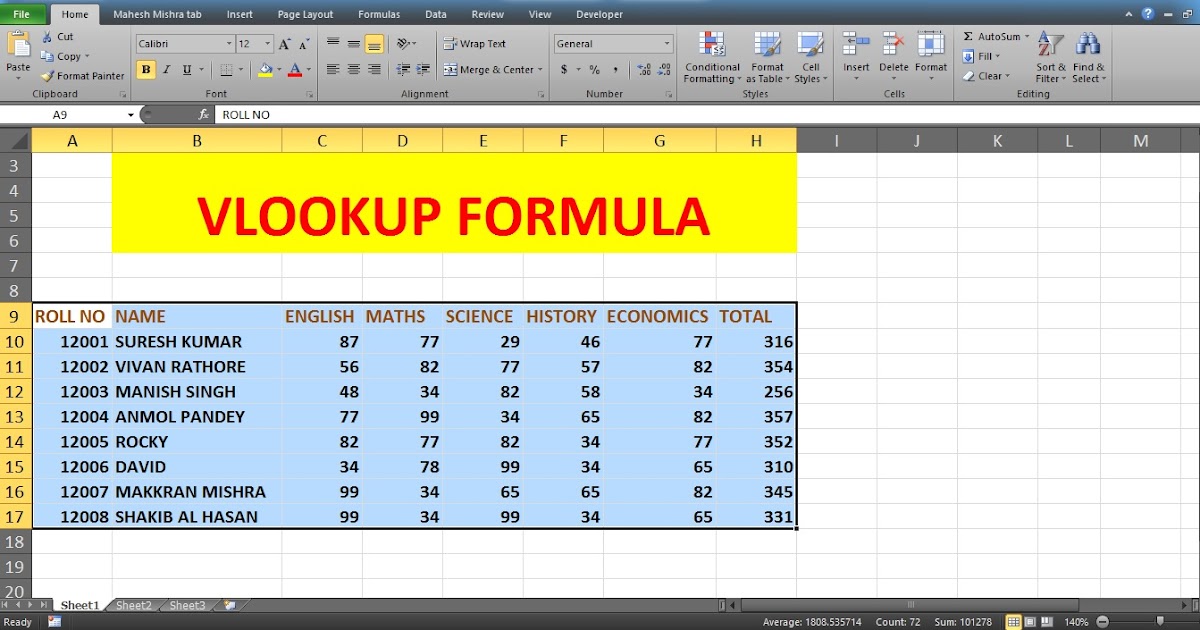This screenshot has width=1200, height=630.
Task: Click the Format Painter icon
Action: tap(47, 76)
